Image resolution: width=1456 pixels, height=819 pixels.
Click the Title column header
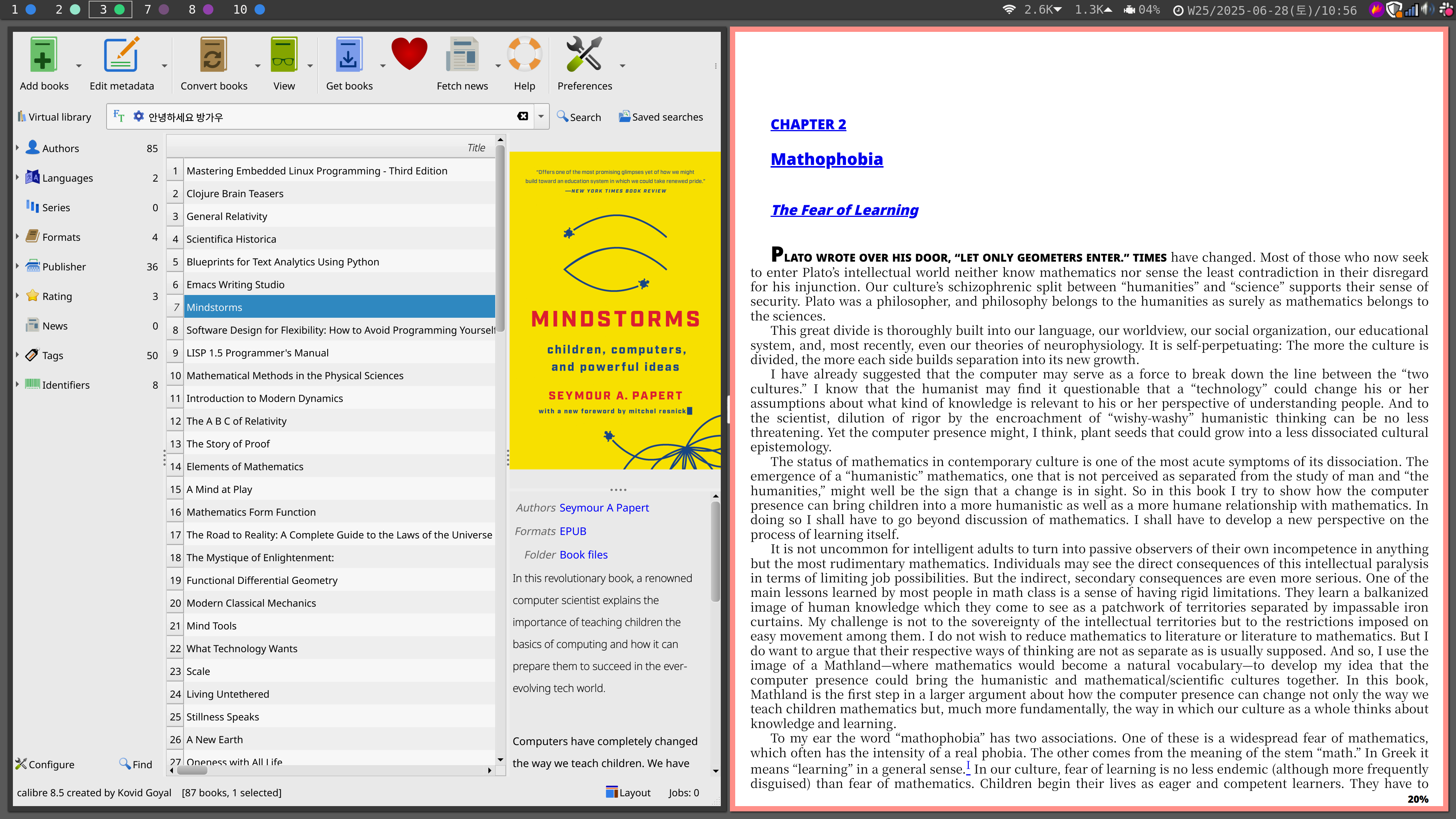331,147
